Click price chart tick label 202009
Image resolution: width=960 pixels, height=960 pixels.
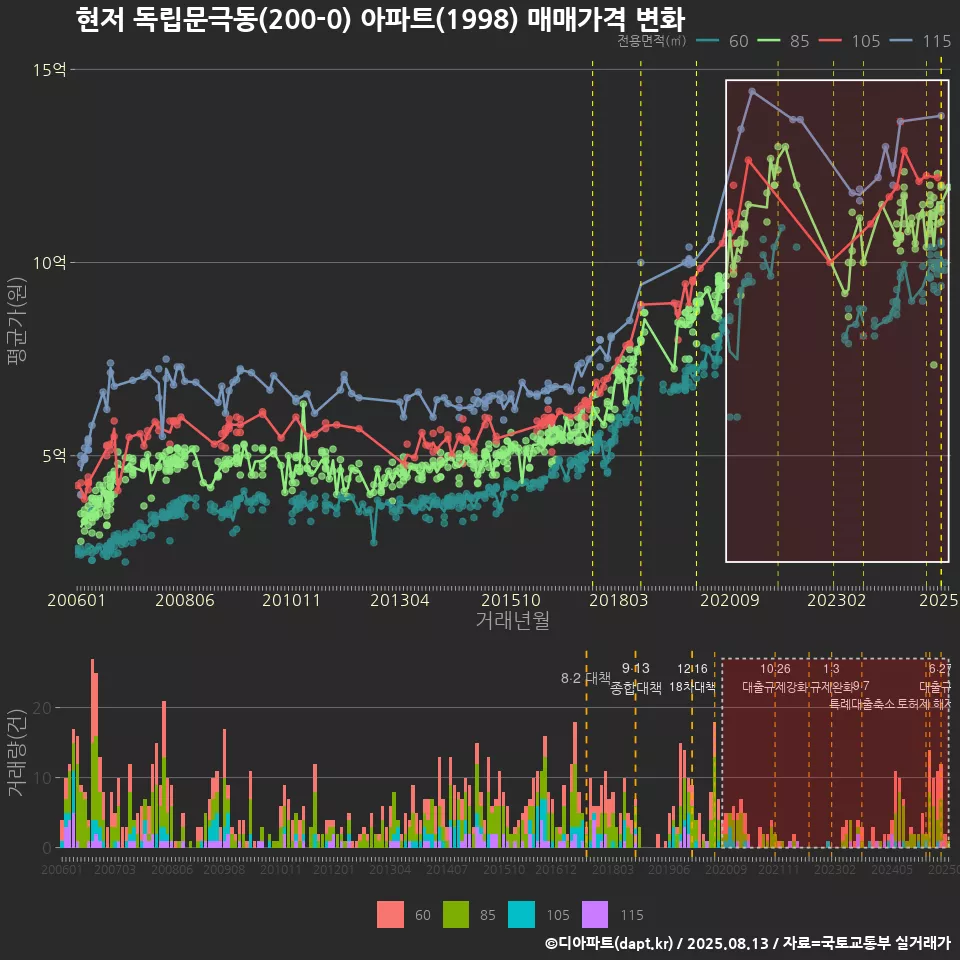pyautogui.click(x=730, y=600)
